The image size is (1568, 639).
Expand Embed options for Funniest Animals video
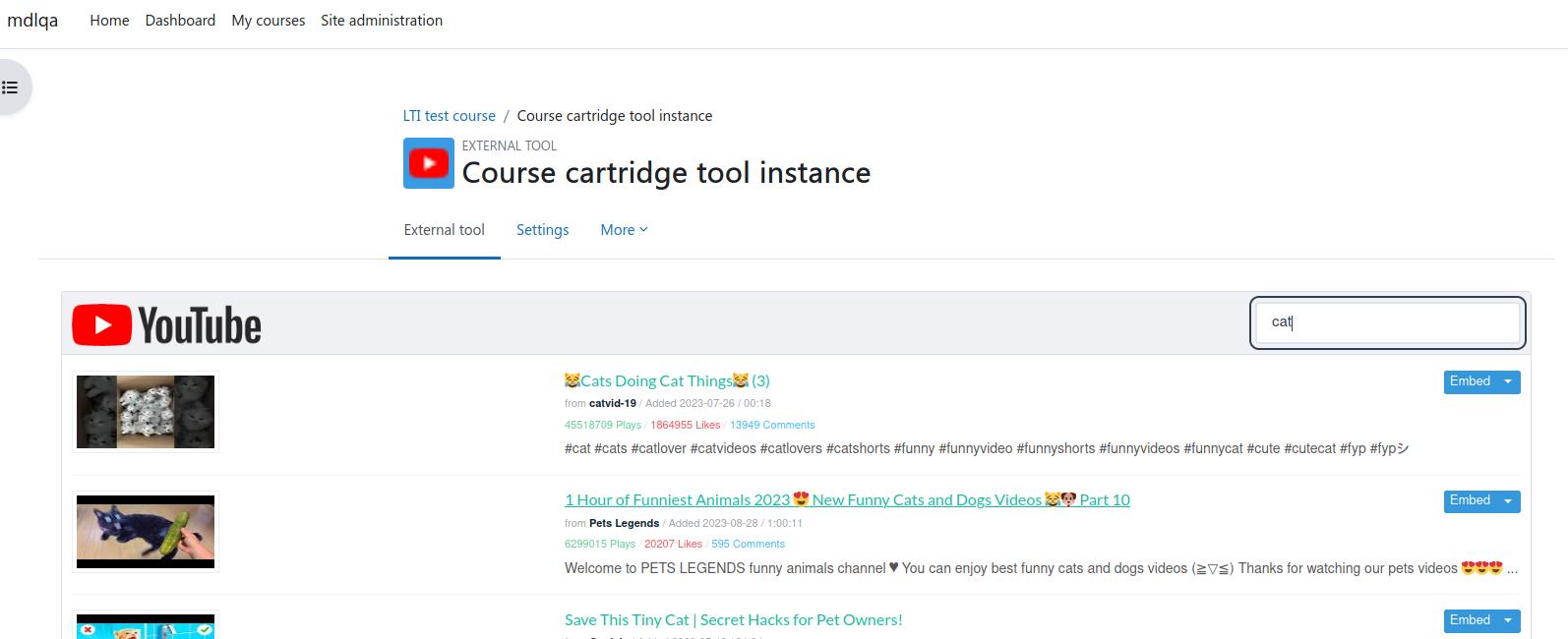pyautogui.click(x=1508, y=500)
